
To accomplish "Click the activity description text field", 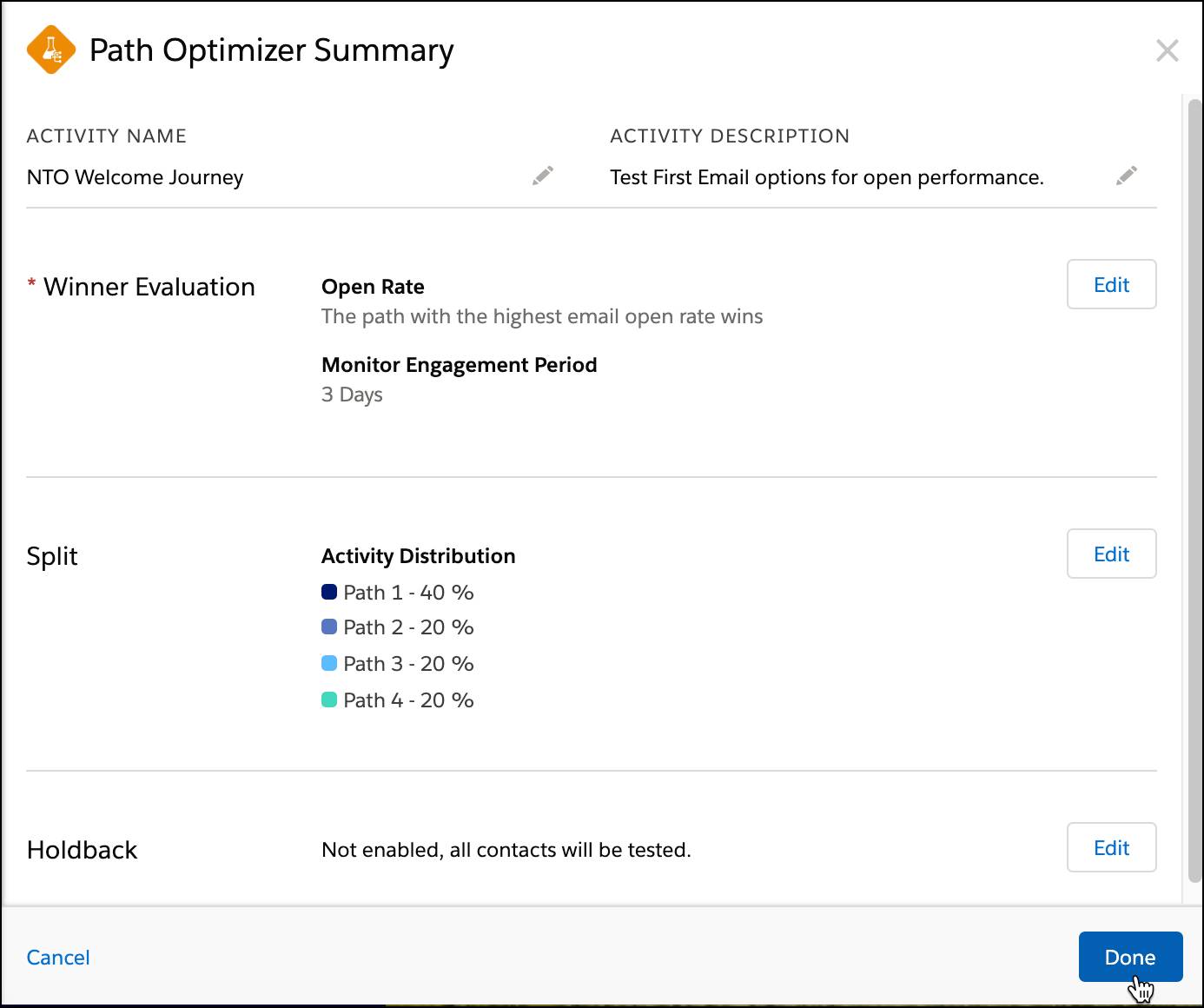I will (874, 177).
